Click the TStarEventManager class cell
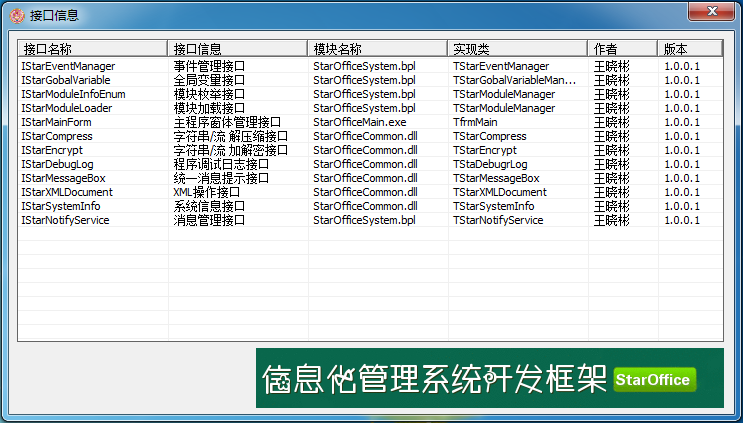Image resolution: width=743 pixels, height=423 pixels. click(501, 66)
